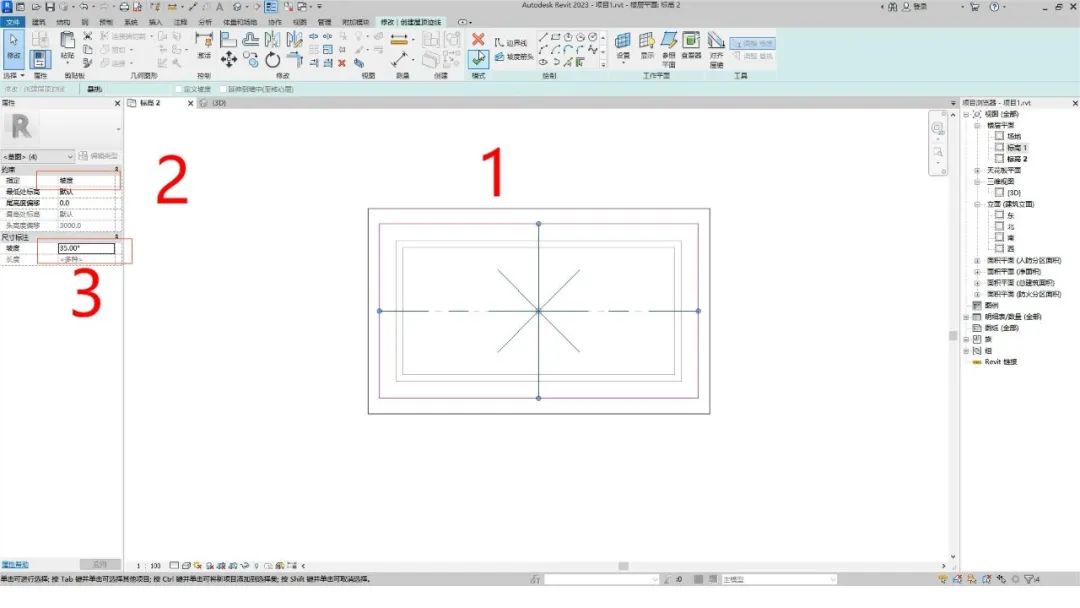Click the Save icon in quick access toolbar
Image resolution: width=1080 pixels, height=608 pixels.
(x=49, y=7)
